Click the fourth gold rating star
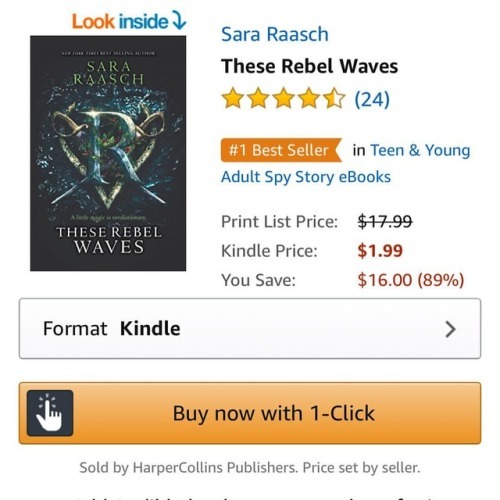Viewport: 500px width, 500px height. tap(309, 98)
